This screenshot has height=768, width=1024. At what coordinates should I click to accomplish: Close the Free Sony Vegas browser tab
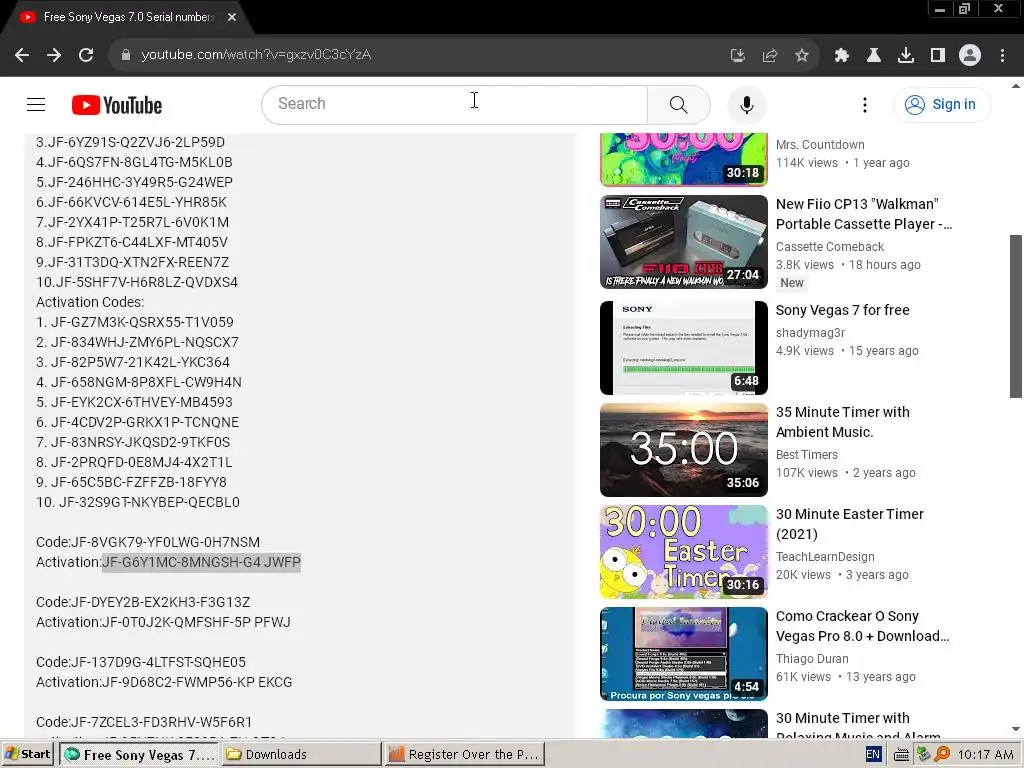[x=232, y=17]
